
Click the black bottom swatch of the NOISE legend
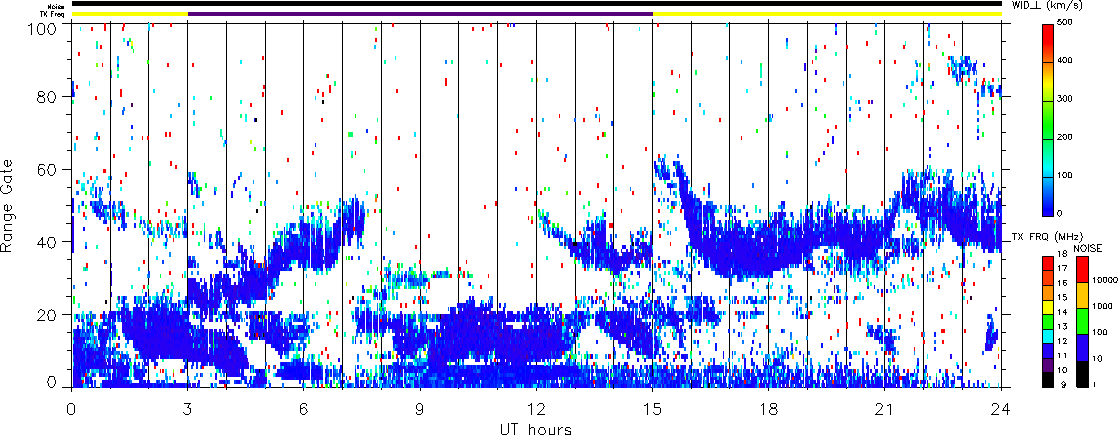[x=1082, y=374]
